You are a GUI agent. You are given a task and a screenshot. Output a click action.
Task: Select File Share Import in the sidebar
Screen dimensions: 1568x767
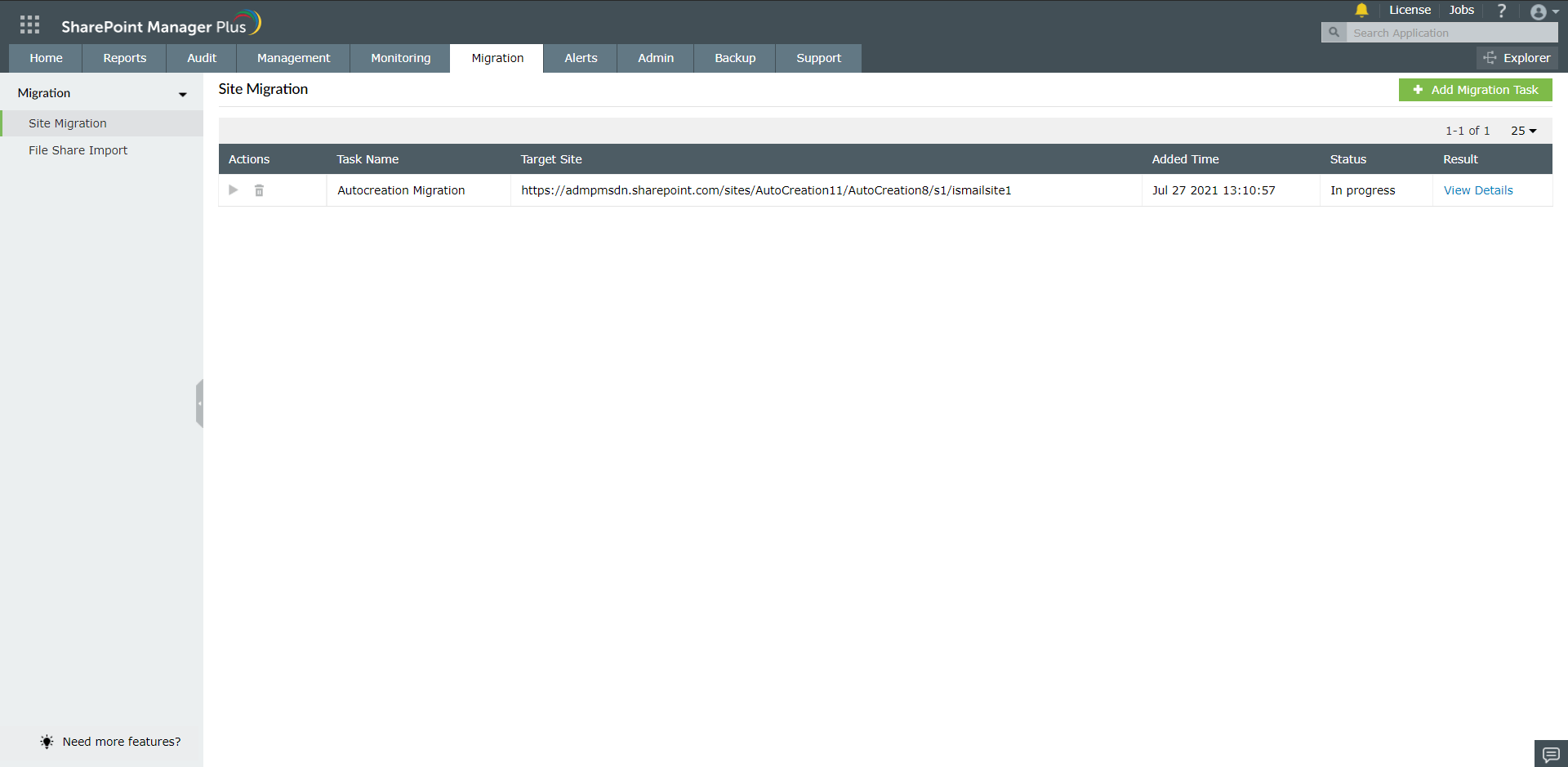pos(78,150)
